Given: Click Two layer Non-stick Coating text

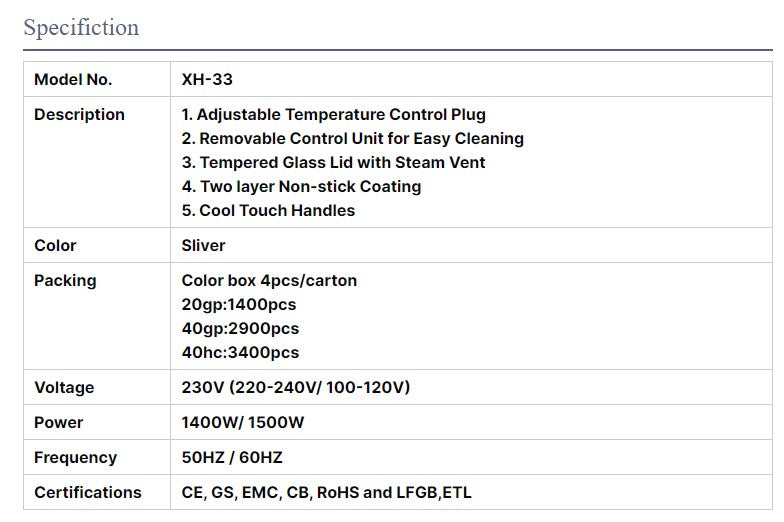Looking at the screenshot, I should click(x=302, y=187).
